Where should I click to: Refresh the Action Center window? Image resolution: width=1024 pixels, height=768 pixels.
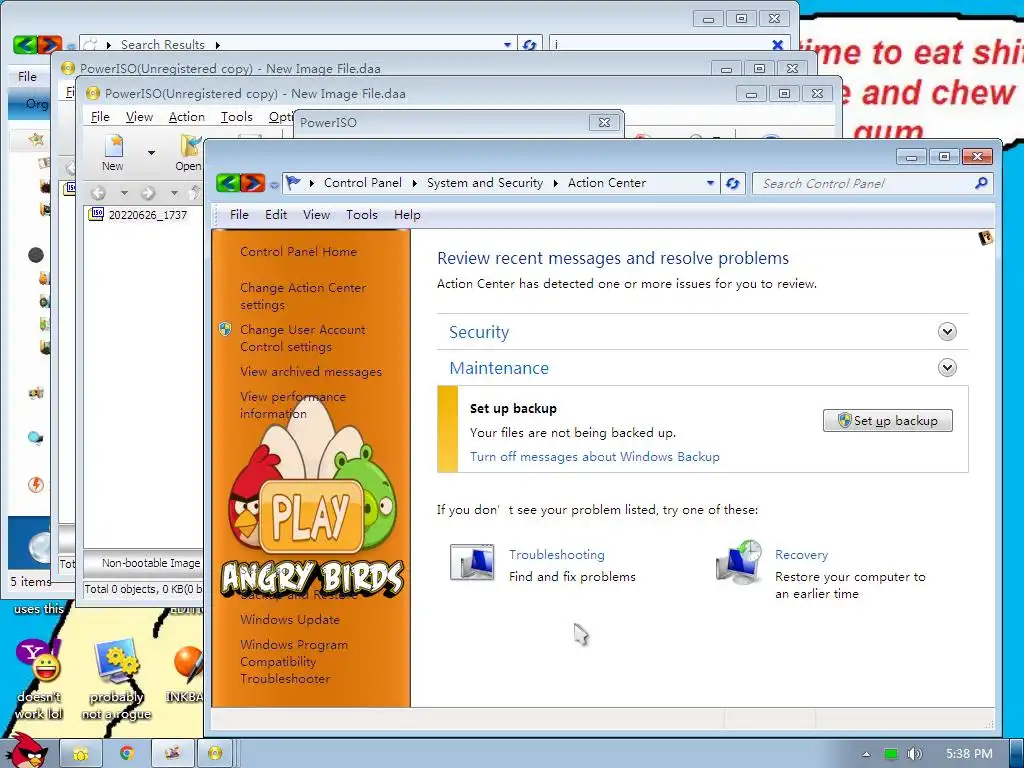pyautogui.click(x=732, y=184)
